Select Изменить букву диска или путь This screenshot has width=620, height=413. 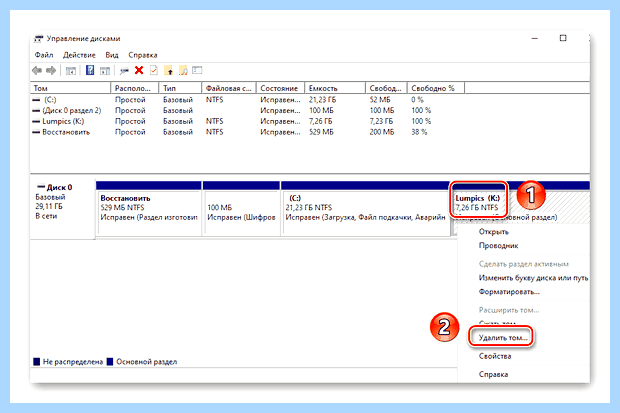point(533,278)
